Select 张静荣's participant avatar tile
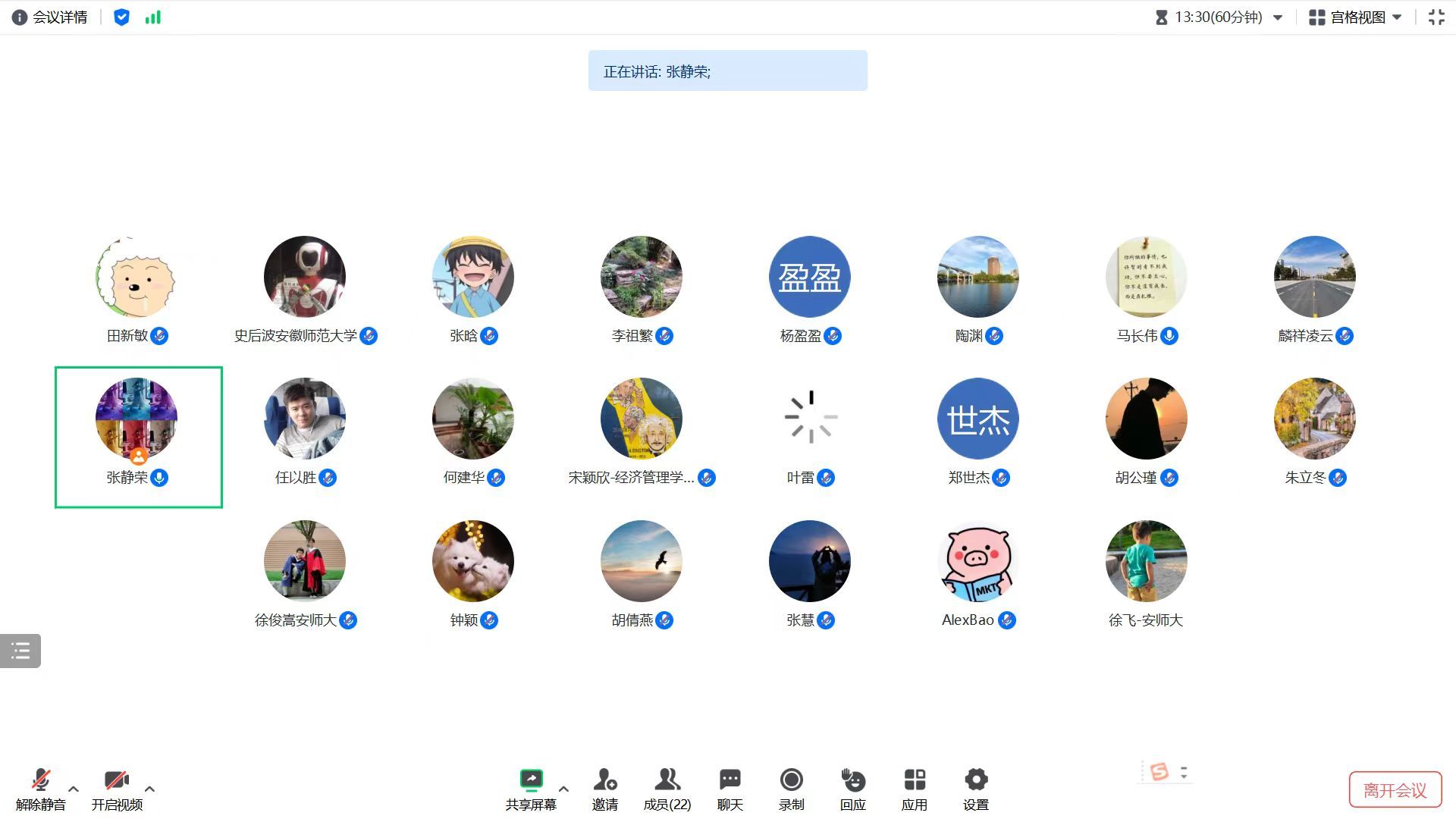 point(136,419)
